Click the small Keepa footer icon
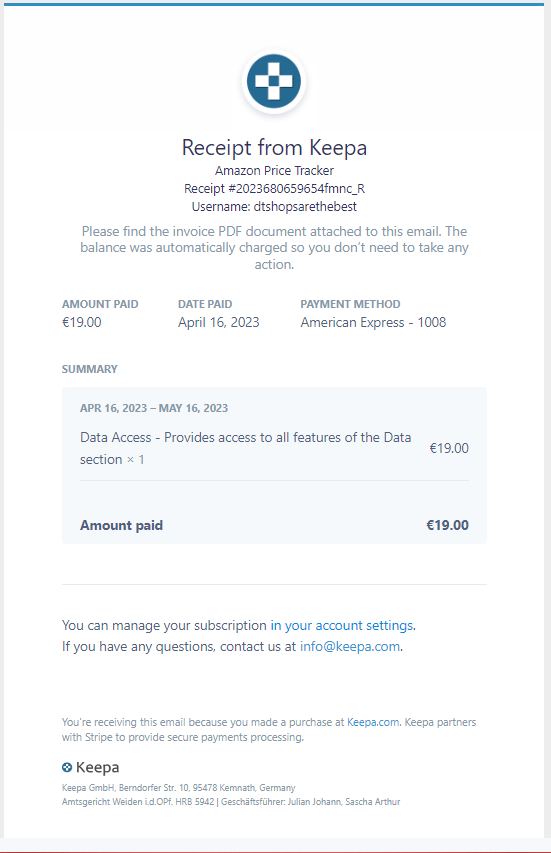 coord(67,768)
